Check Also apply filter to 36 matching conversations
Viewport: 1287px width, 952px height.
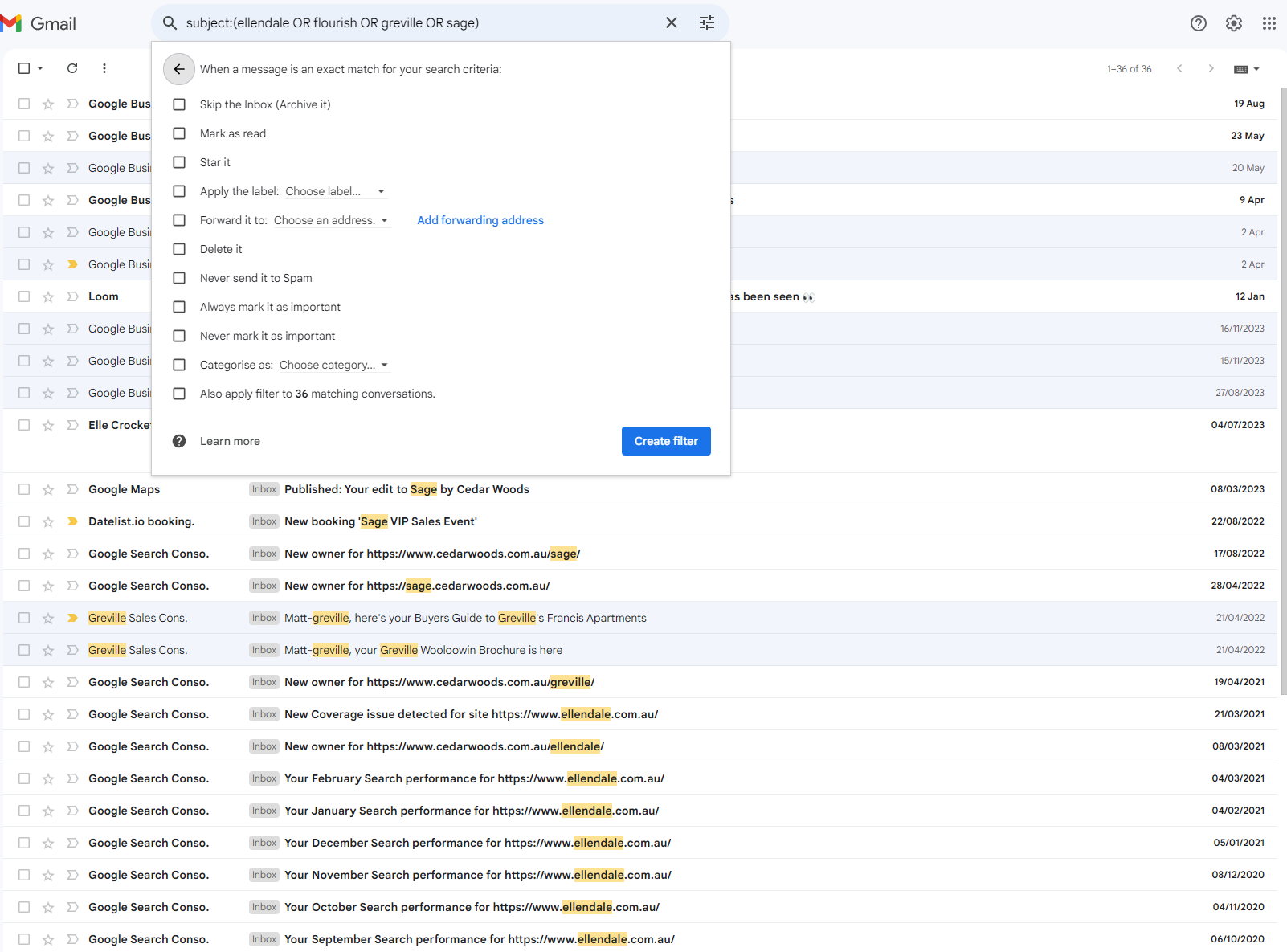point(179,394)
